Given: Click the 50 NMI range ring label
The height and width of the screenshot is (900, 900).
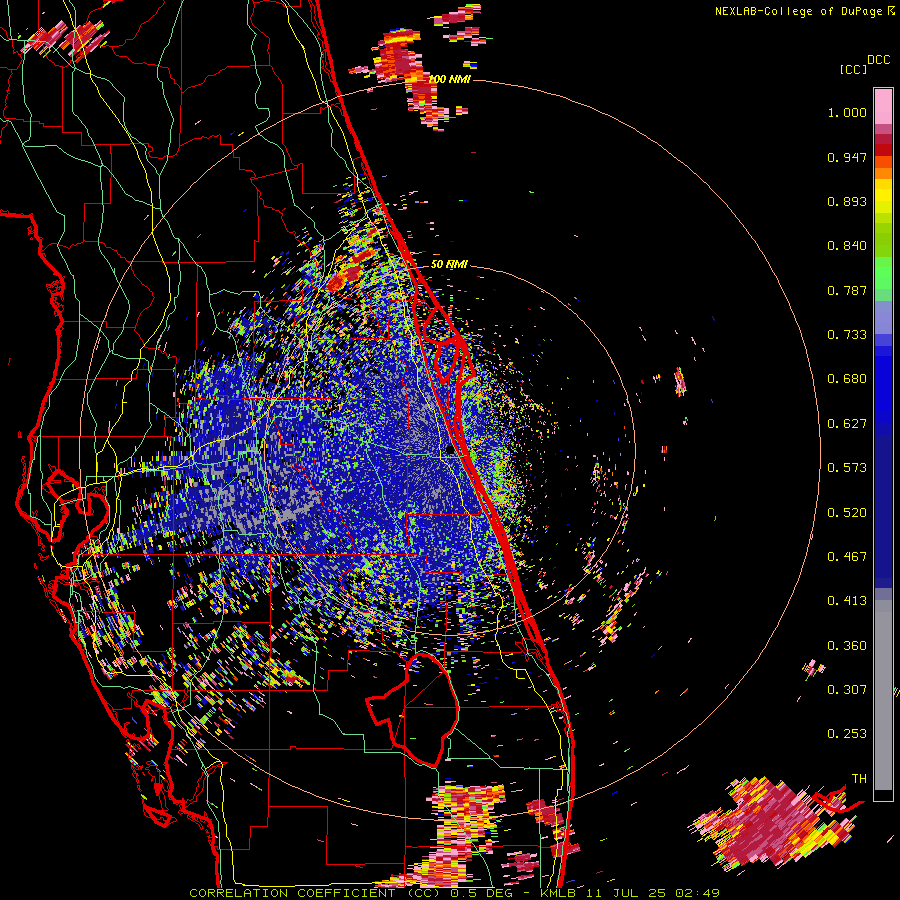Looking at the screenshot, I should click(x=449, y=265).
